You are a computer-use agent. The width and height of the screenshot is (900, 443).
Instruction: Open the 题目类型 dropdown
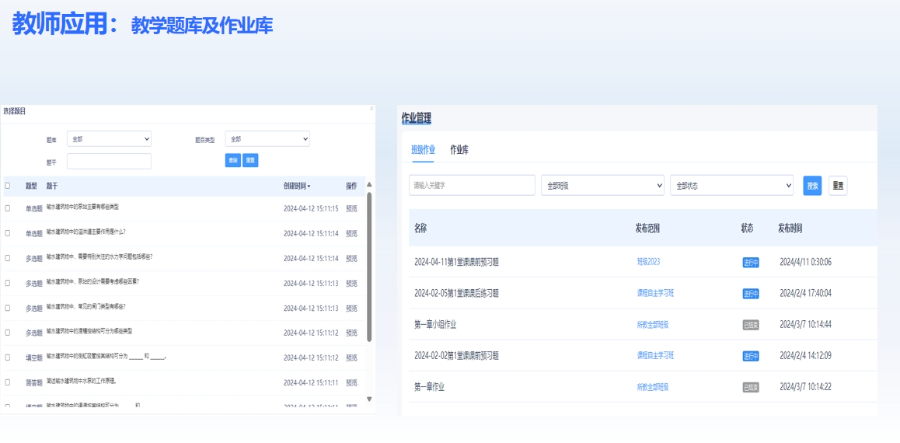click(267, 139)
